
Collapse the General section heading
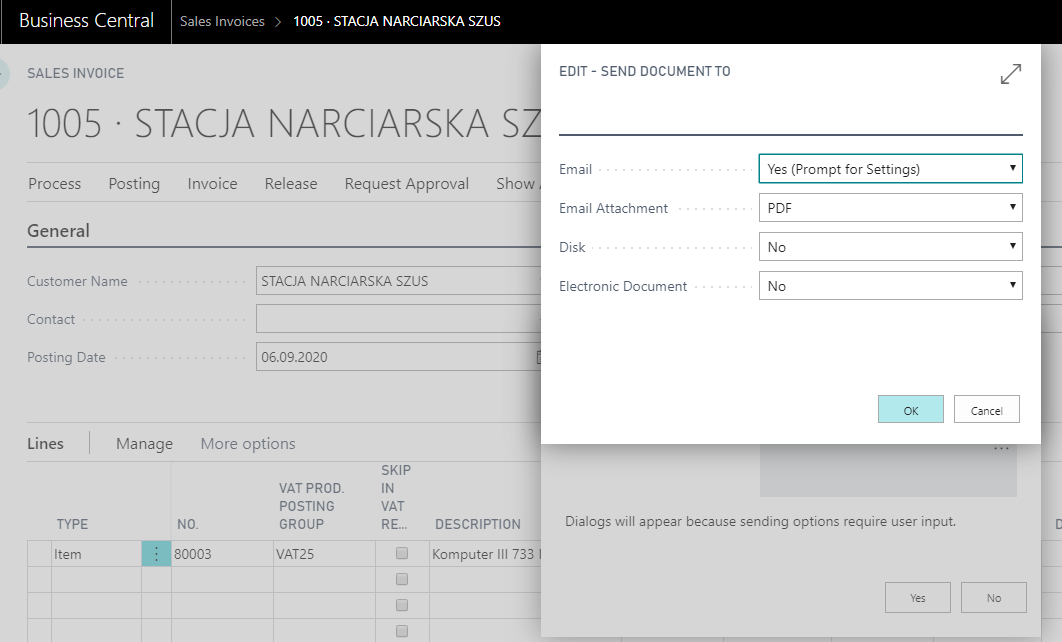pyautogui.click(x=58, y=231)
